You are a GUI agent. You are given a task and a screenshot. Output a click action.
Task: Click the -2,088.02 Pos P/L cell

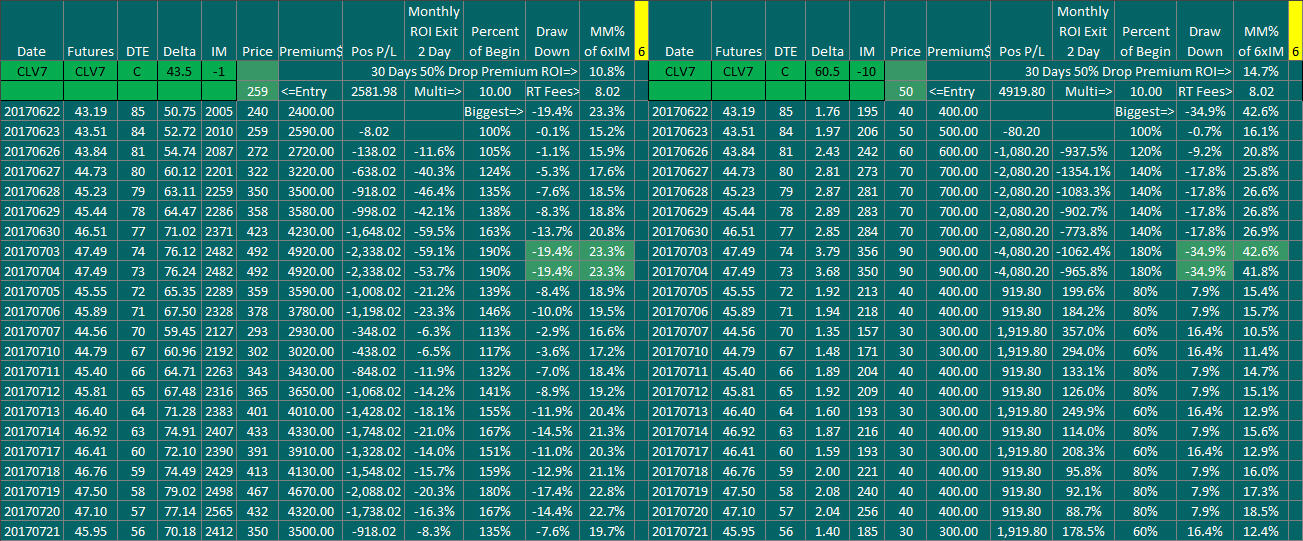[x=373, y=491]
